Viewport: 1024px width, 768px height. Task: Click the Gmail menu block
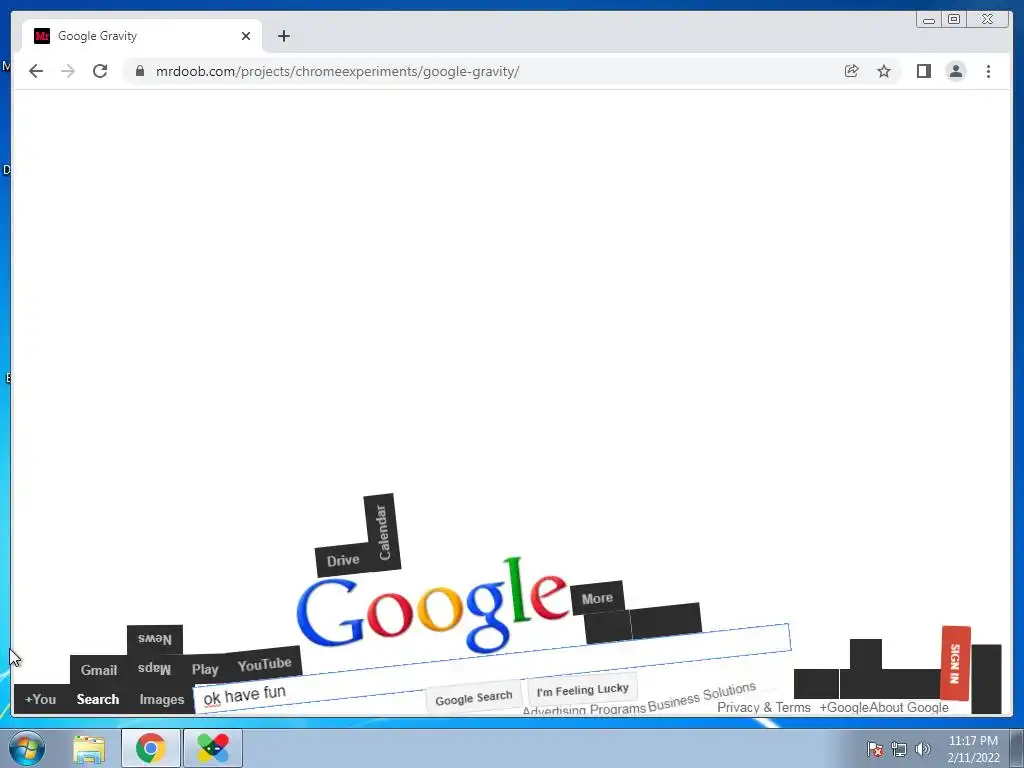pyautogui.click(x=99, y=670)
